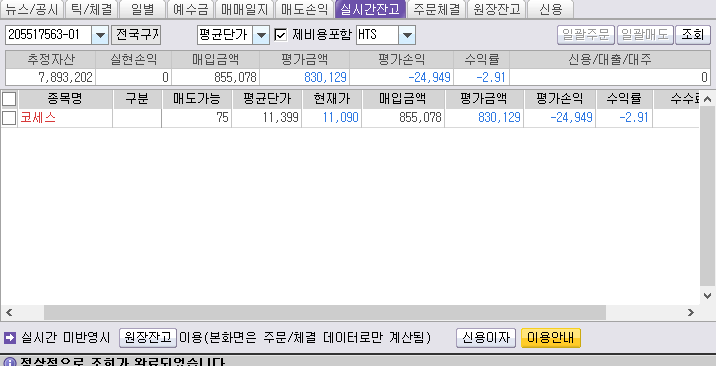Click the 수익률 column header in the holdings table
Screen dimensions: 716x366
624,99
